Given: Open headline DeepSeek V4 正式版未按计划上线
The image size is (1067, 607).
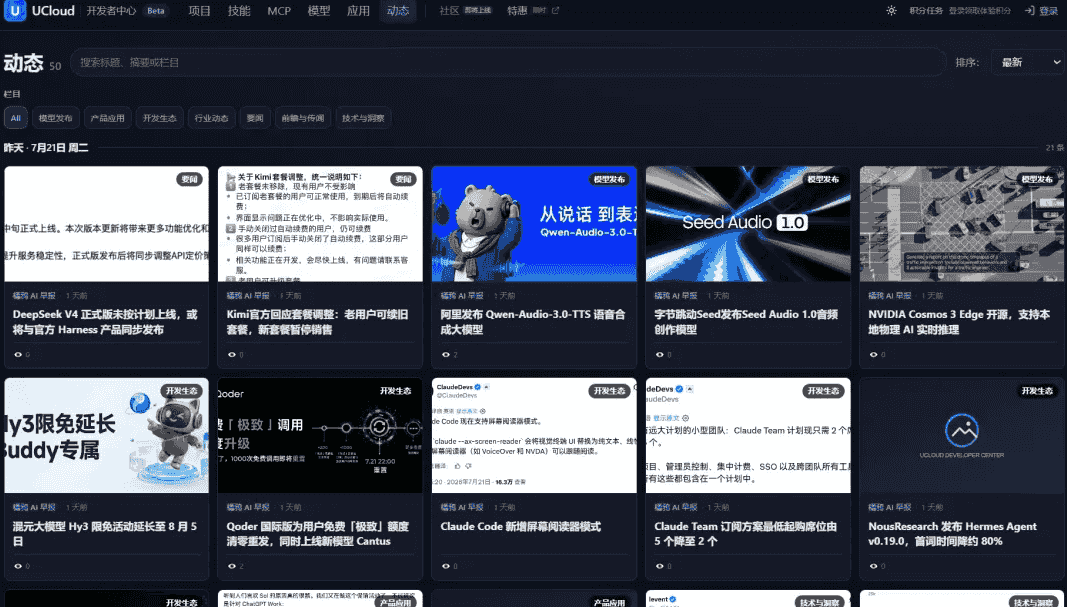Looking at the screenshot, I should 105,322.
